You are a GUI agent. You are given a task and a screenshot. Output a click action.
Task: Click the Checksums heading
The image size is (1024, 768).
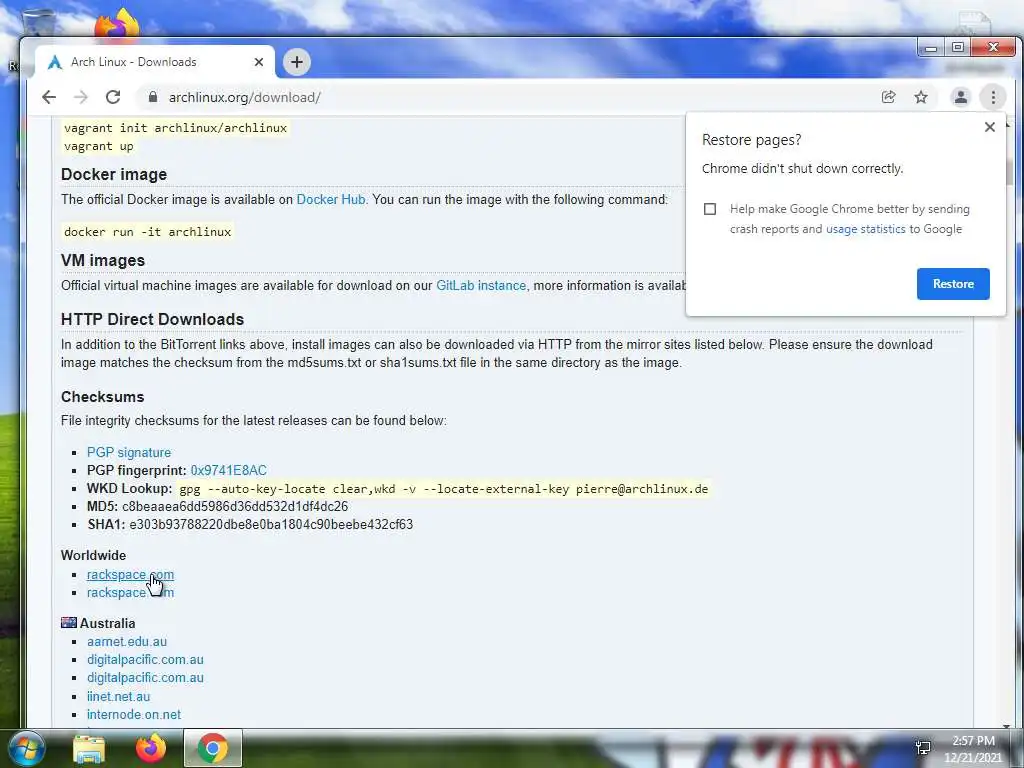[103, 397]
